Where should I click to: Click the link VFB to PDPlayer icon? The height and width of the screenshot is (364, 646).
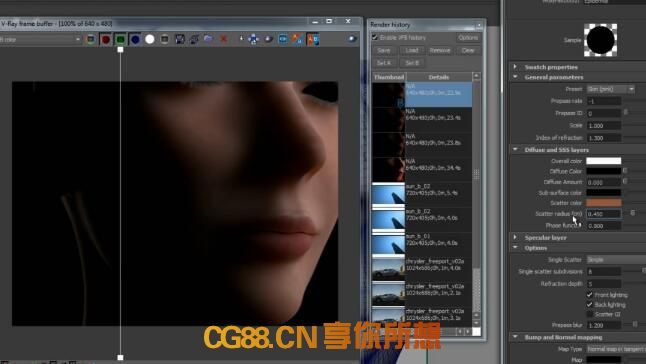click(283, 39)
